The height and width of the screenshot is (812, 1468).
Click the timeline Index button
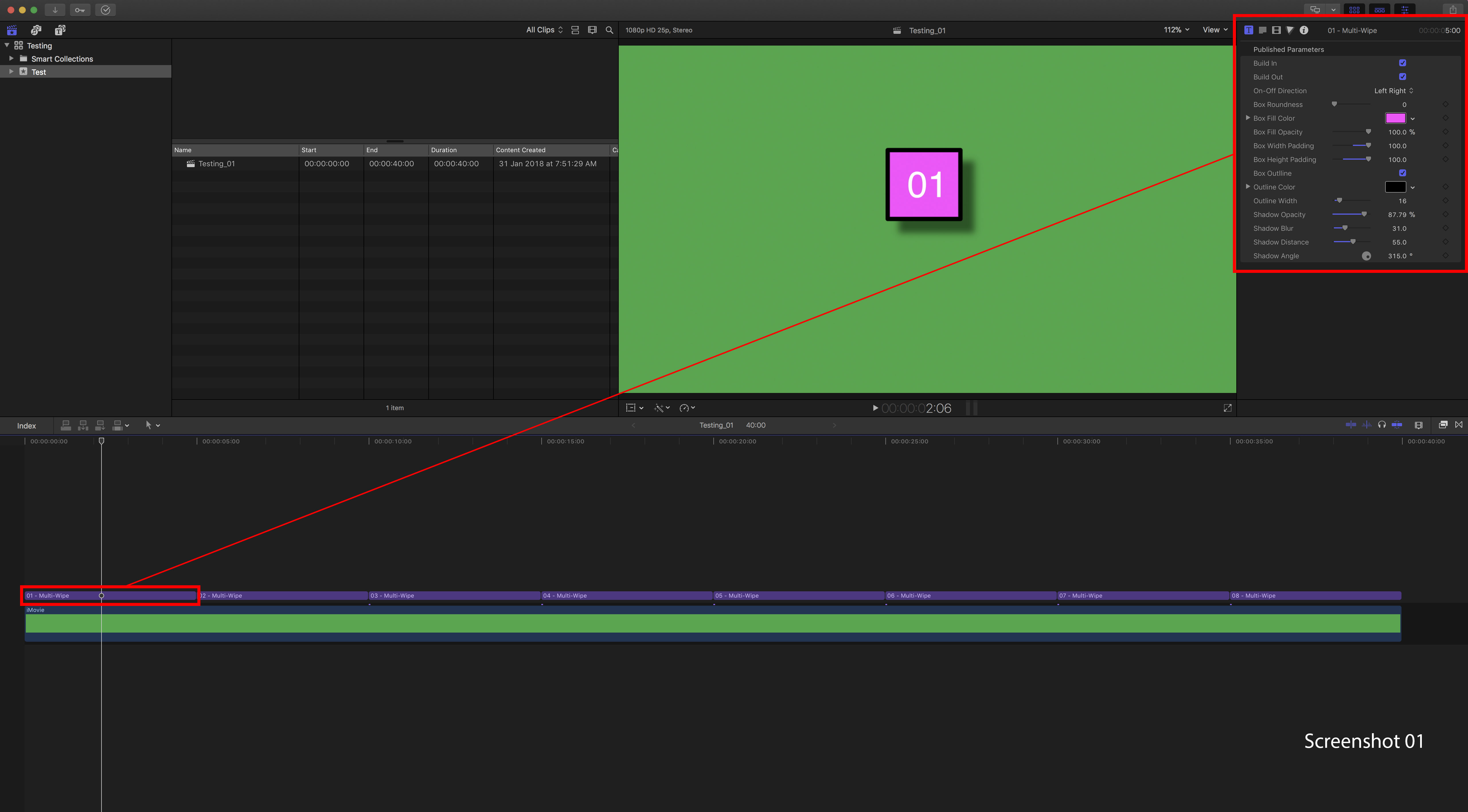[26, 426]
